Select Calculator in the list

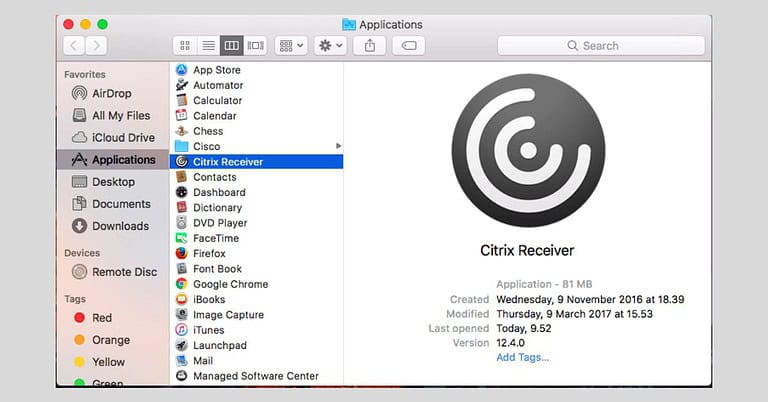tap(257, 100)
